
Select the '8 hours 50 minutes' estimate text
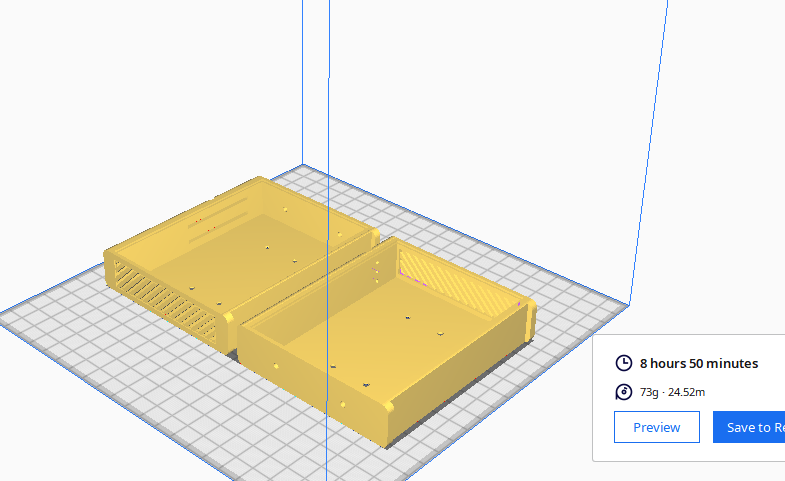(699, 363)
